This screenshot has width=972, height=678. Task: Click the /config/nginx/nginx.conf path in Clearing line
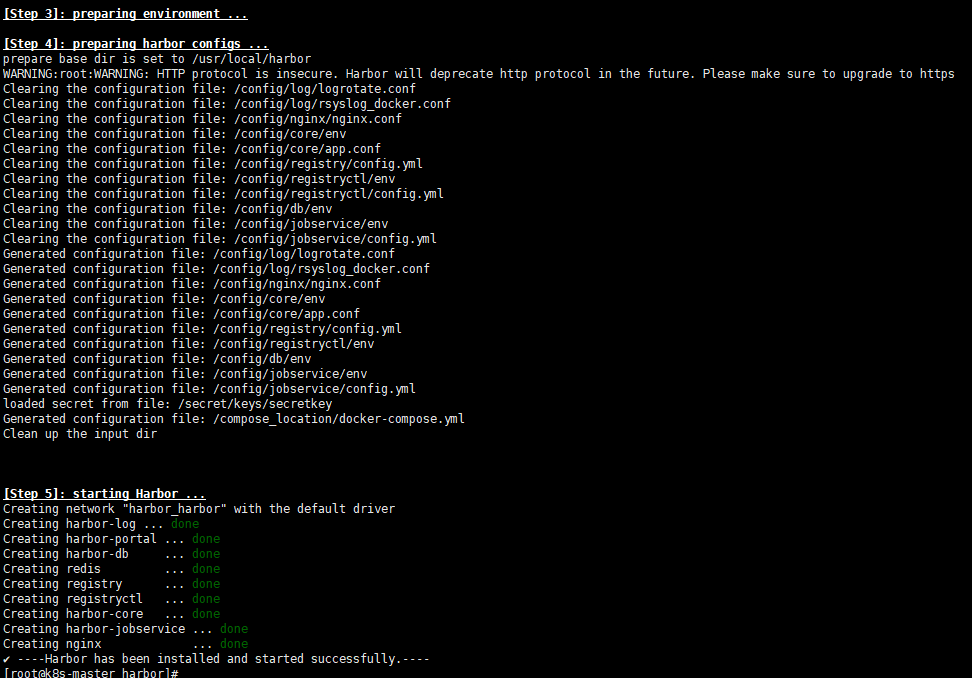pyautogui.click(x=318, y=119)
